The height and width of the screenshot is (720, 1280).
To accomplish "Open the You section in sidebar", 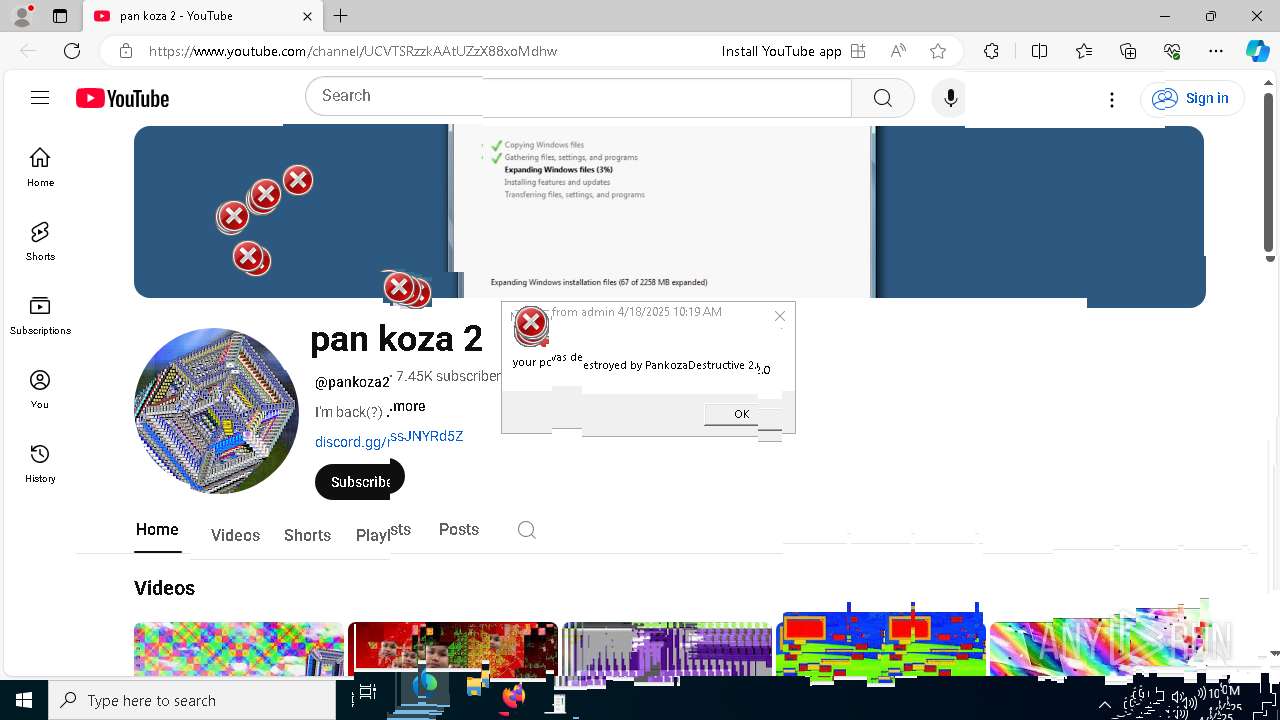I will pyautogui.click(x=40, y=389).
